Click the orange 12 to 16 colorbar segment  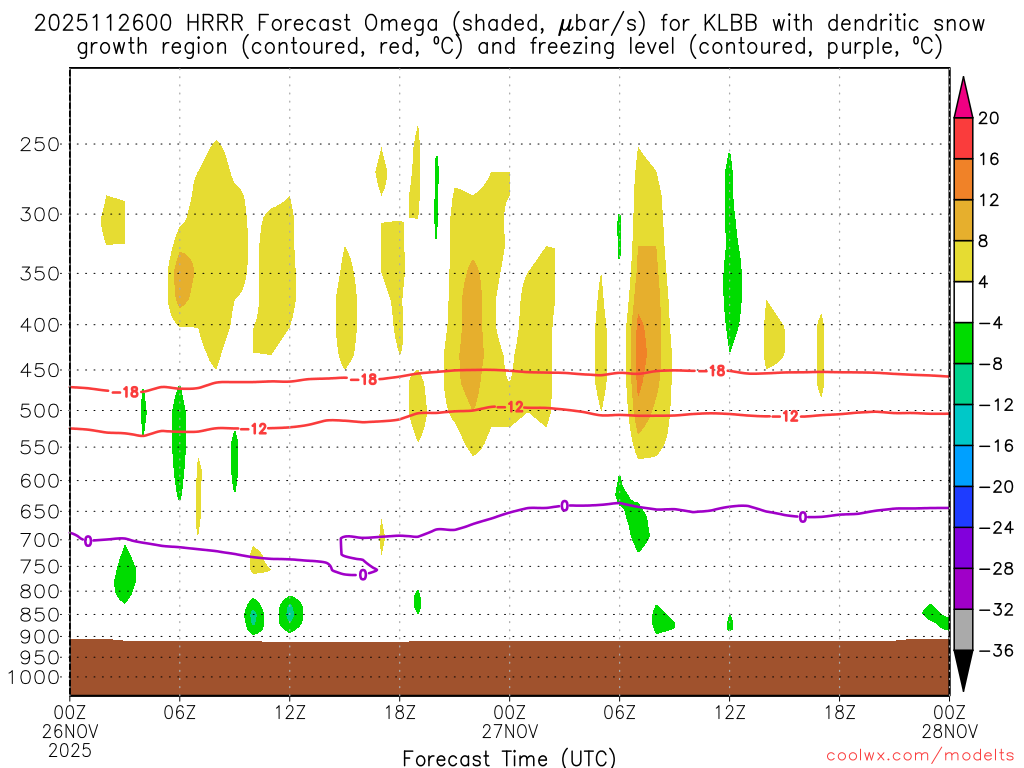click(x=963, y=180)
